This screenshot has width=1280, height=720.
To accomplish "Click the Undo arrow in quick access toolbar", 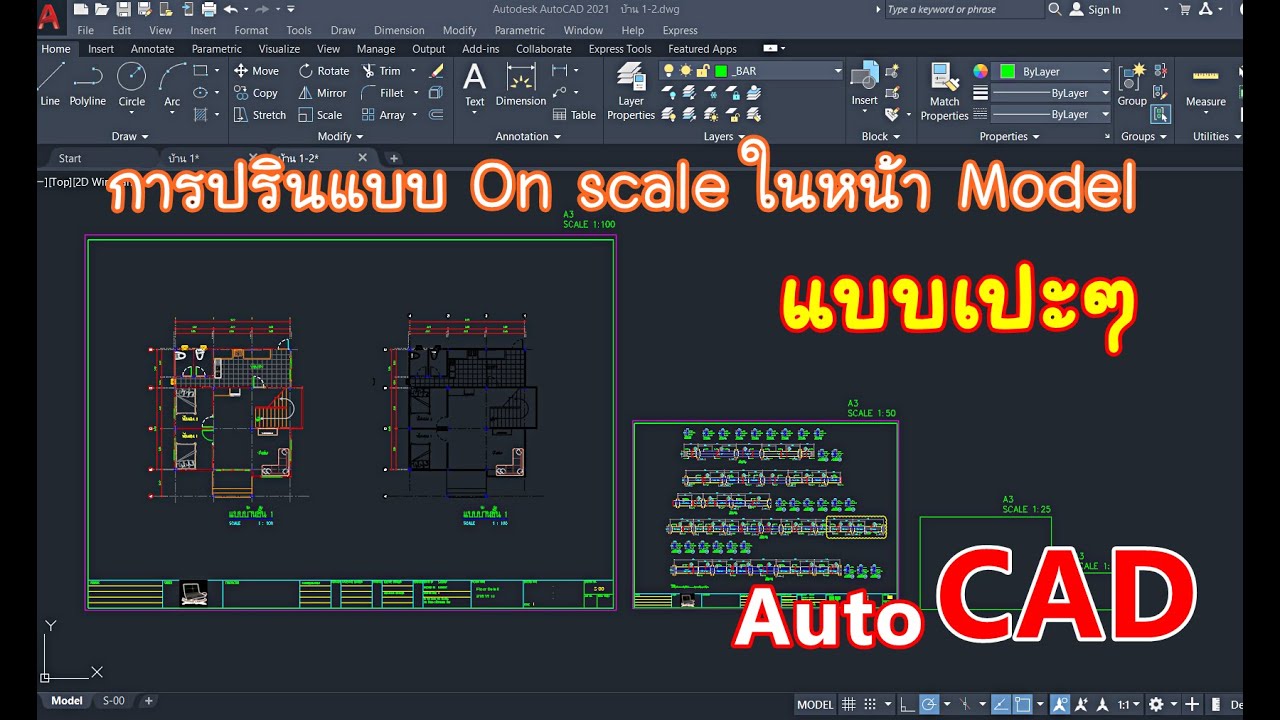I will click(x=231, y=9).
